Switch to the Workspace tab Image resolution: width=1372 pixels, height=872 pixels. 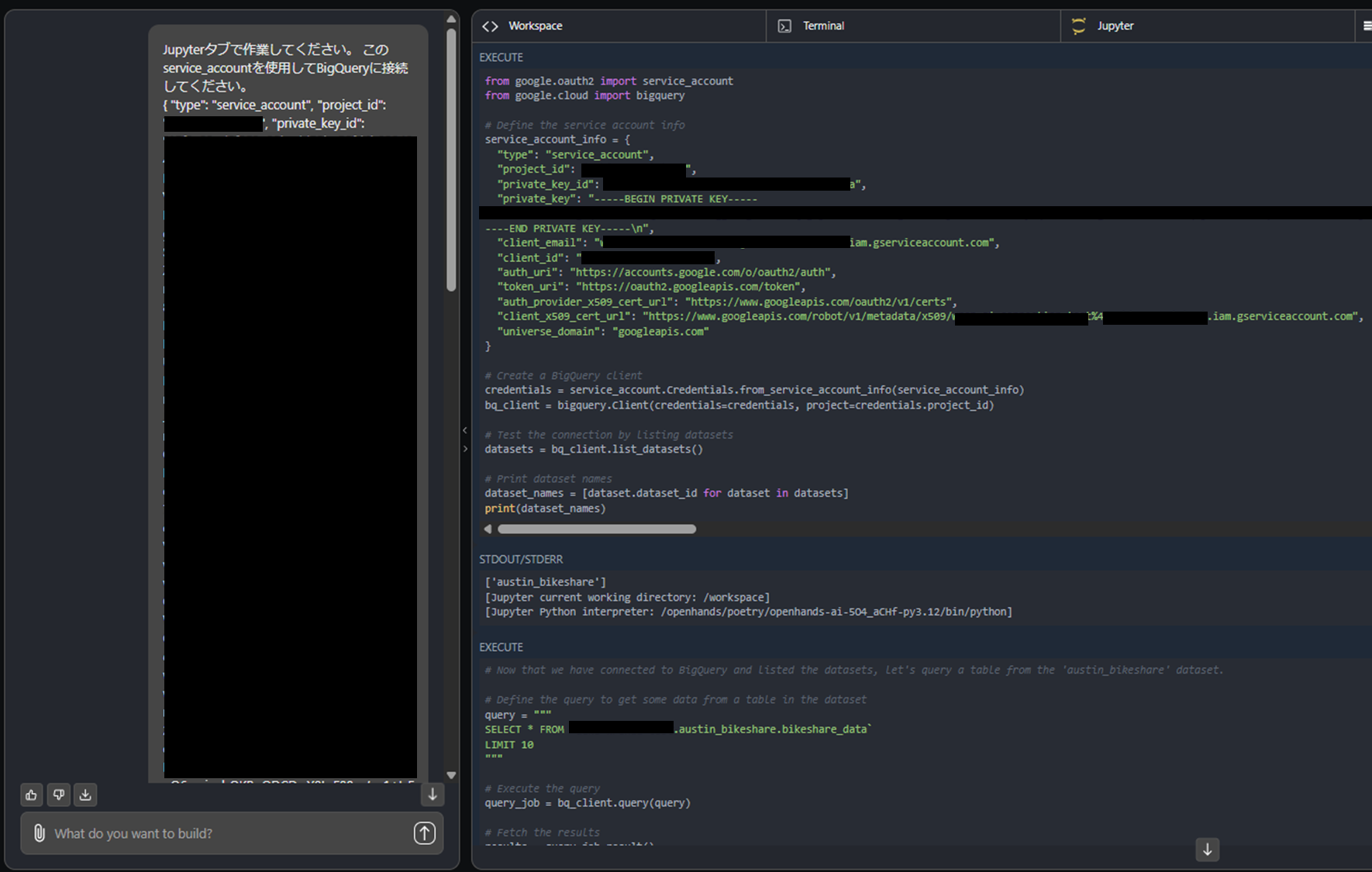point(535,26)
